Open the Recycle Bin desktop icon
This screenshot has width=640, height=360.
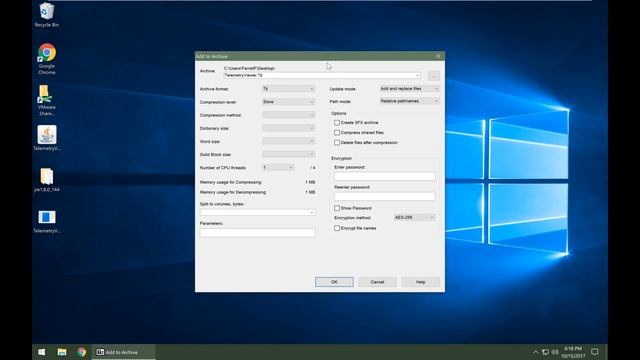tap(47, 15)
